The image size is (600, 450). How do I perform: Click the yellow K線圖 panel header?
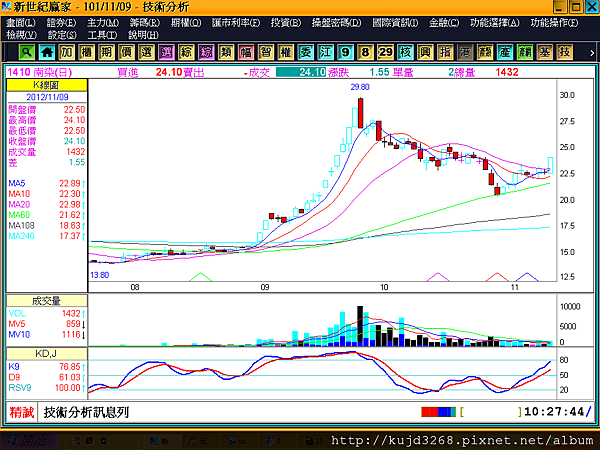(47, 85)
